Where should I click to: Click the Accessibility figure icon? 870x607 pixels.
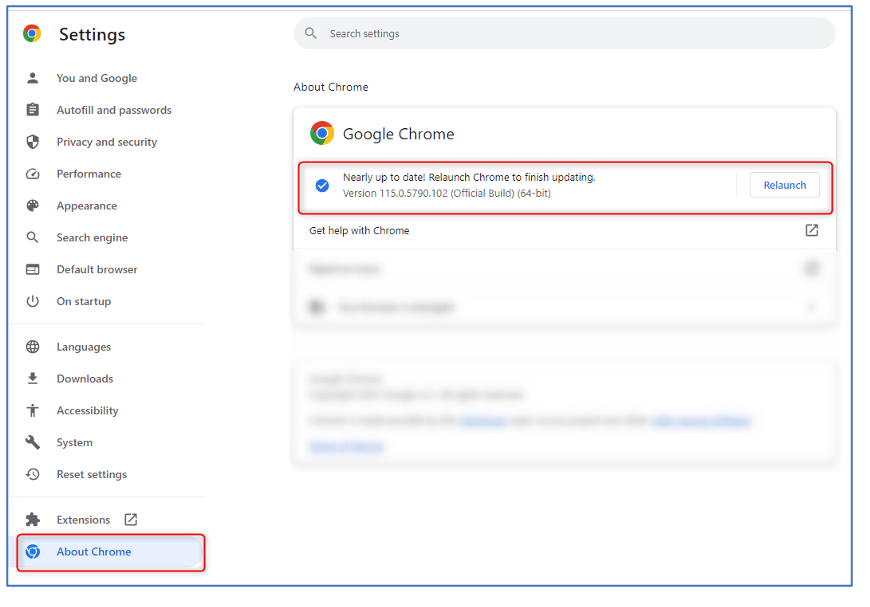pos(33,411)
